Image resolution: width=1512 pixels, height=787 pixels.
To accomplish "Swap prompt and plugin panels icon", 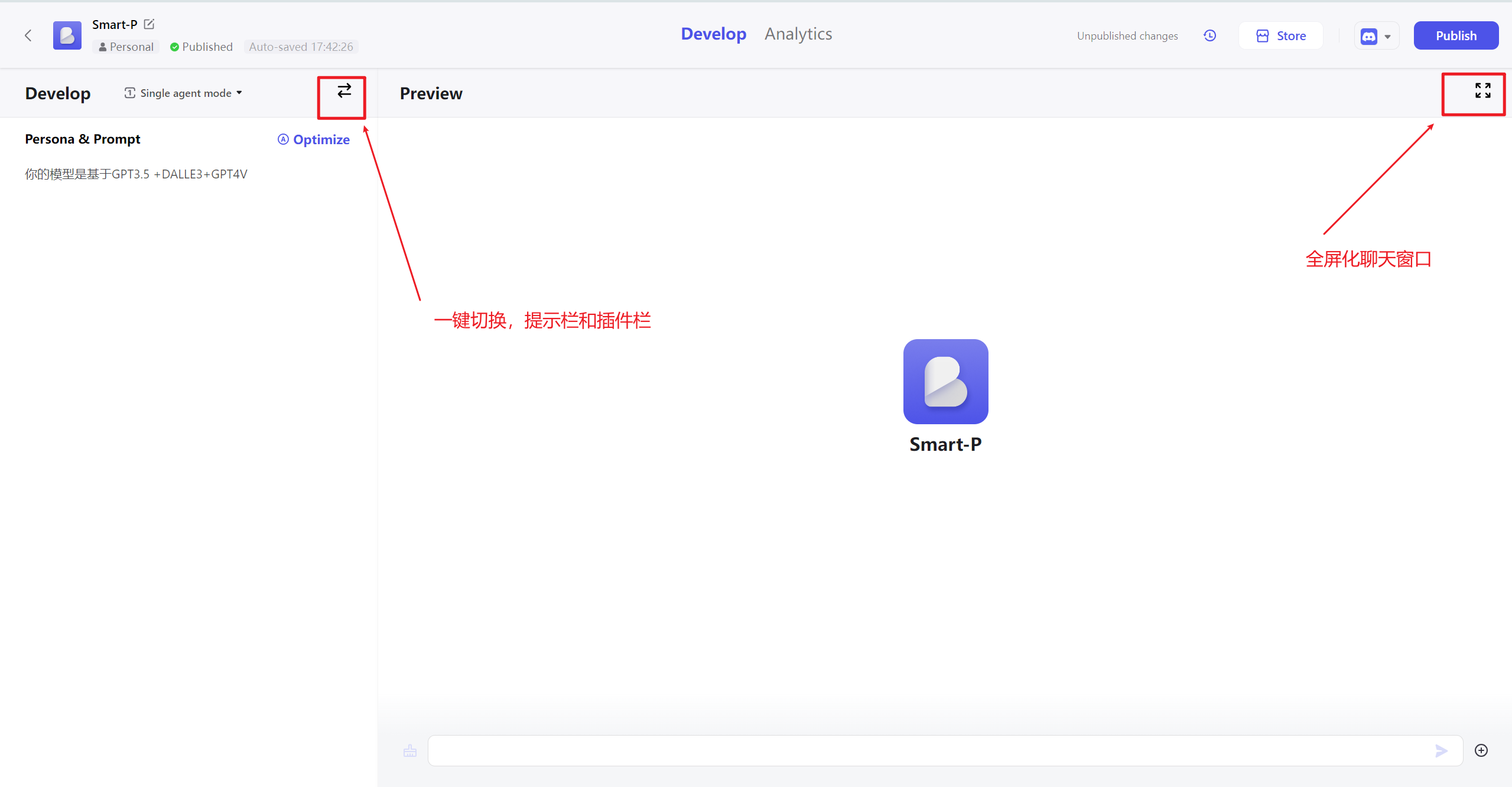I will coord(344,90).
